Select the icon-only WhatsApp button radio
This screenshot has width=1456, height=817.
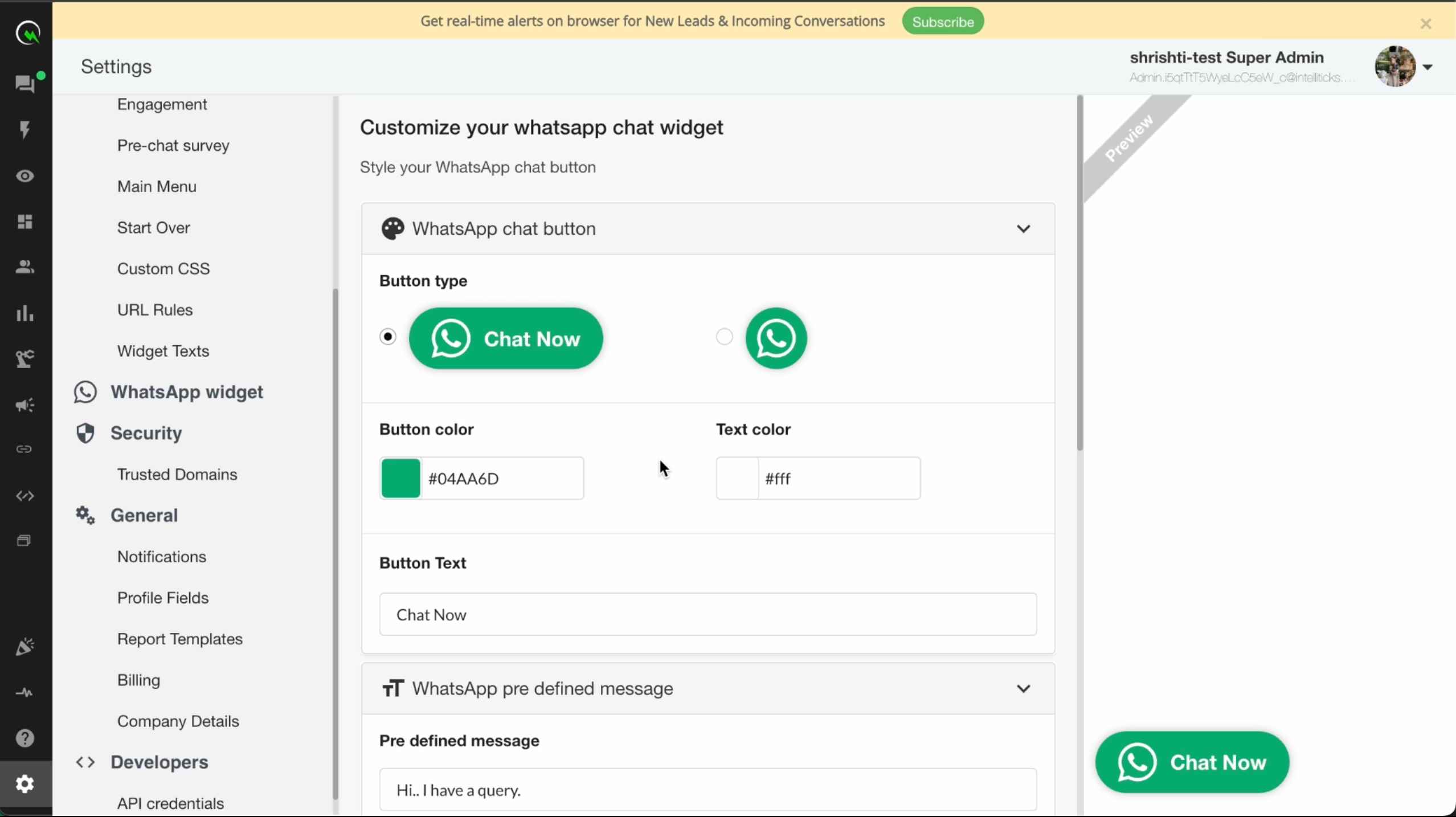724,337
